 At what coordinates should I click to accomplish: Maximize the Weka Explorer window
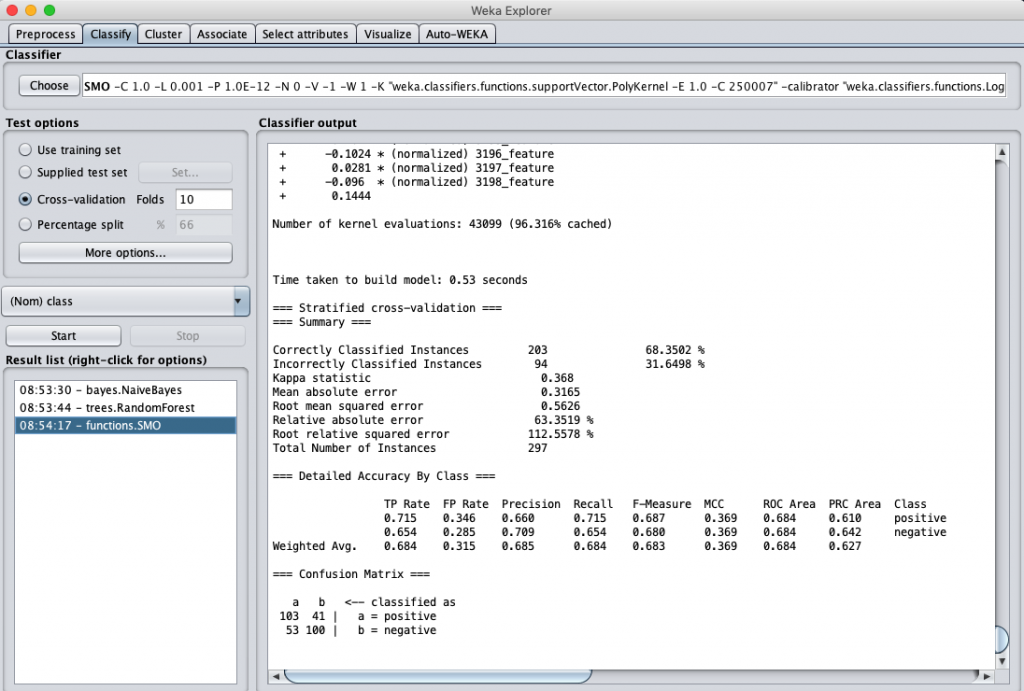pos(50,10)
